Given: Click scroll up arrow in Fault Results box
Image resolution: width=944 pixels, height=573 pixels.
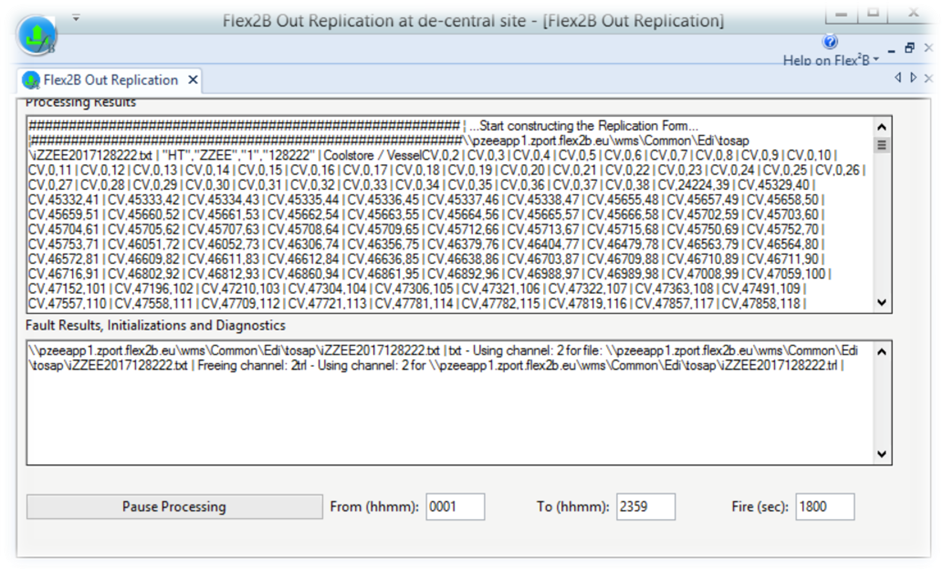Looking at the screenshot, I should tap(882, 352).
